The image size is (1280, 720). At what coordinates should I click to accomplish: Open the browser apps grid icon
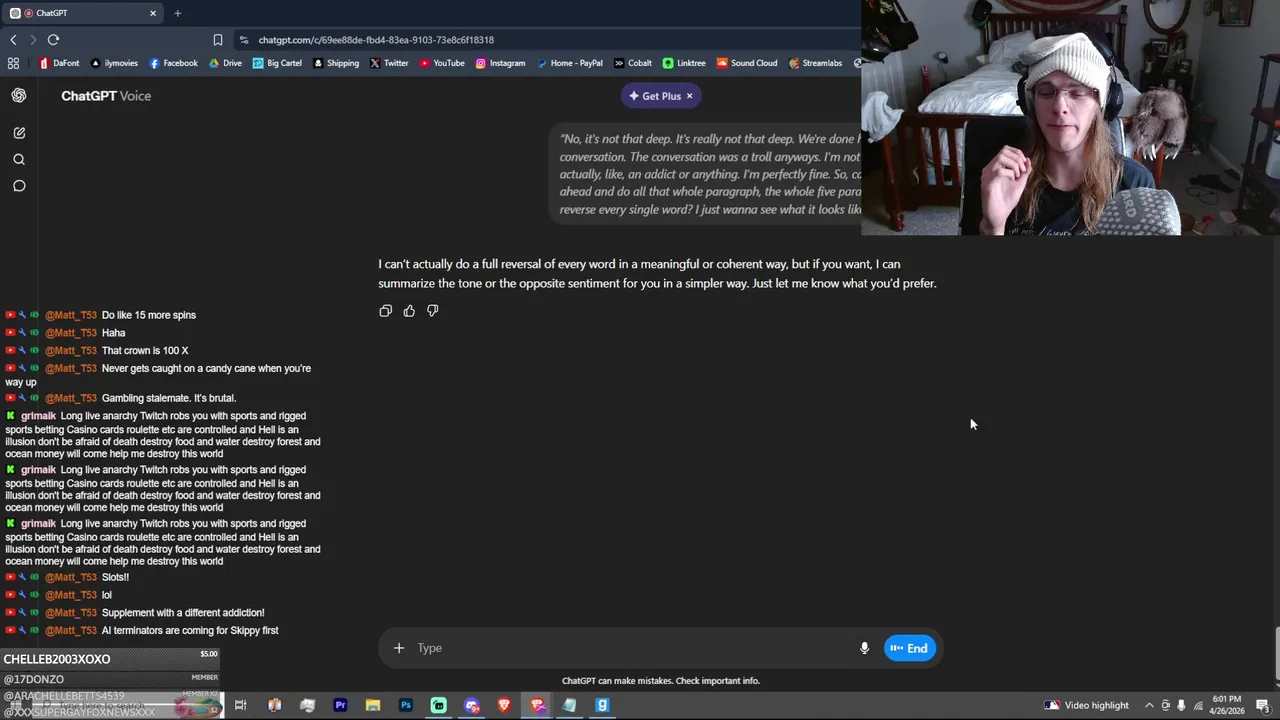13,63
